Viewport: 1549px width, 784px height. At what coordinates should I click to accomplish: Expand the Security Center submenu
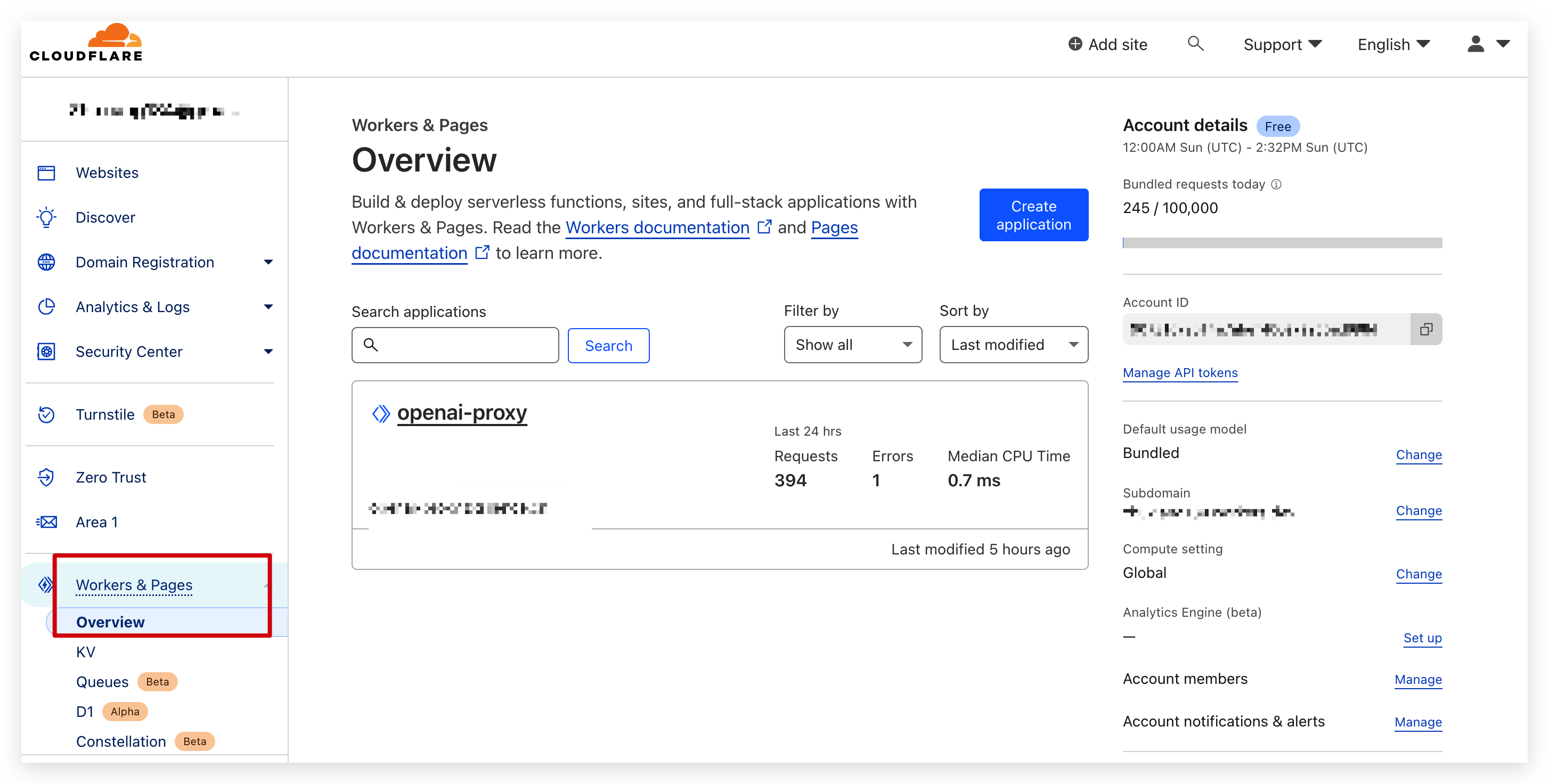tap(268, 352)
